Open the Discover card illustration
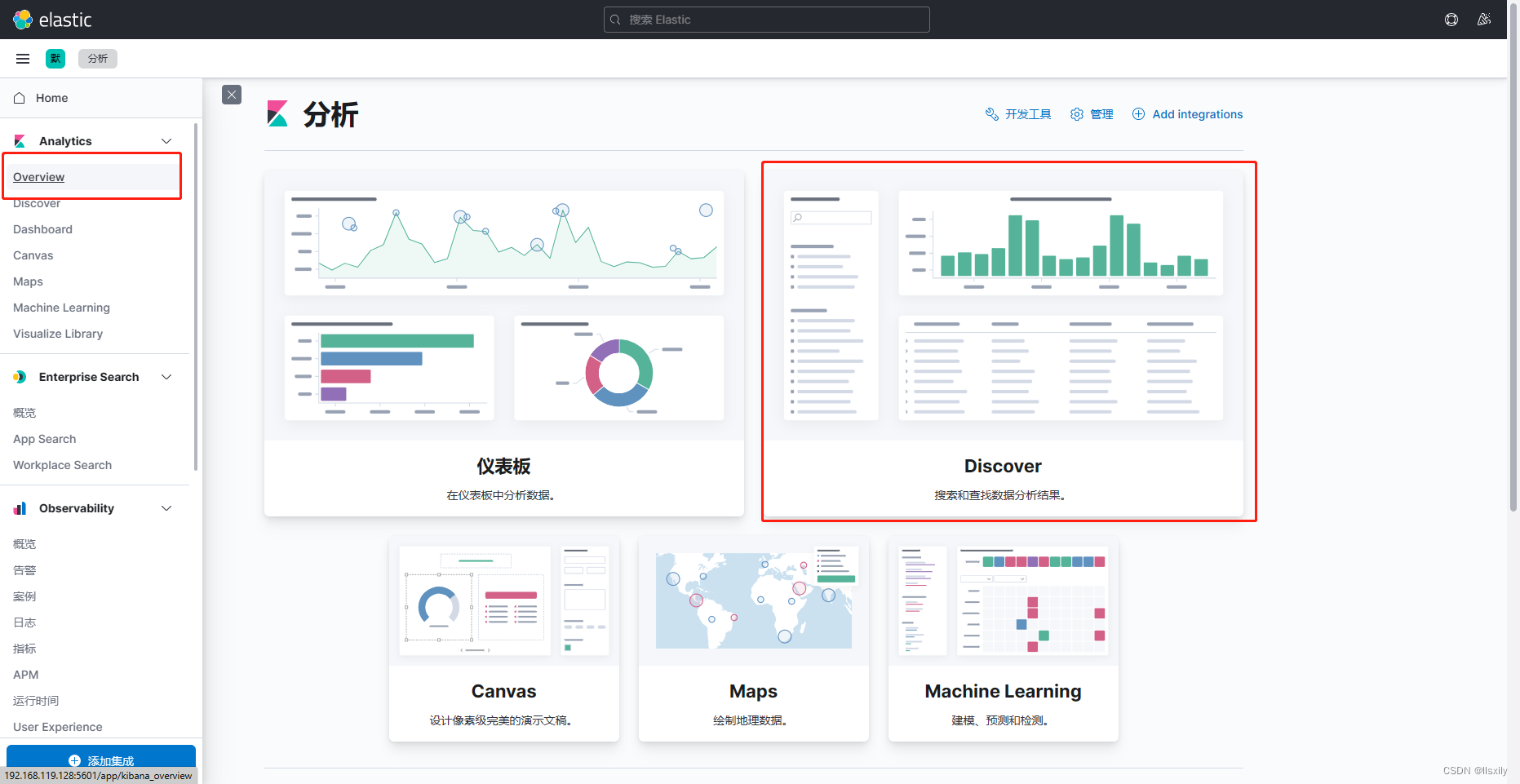This screenshot has height=784, width=1520. (1003, 306)
